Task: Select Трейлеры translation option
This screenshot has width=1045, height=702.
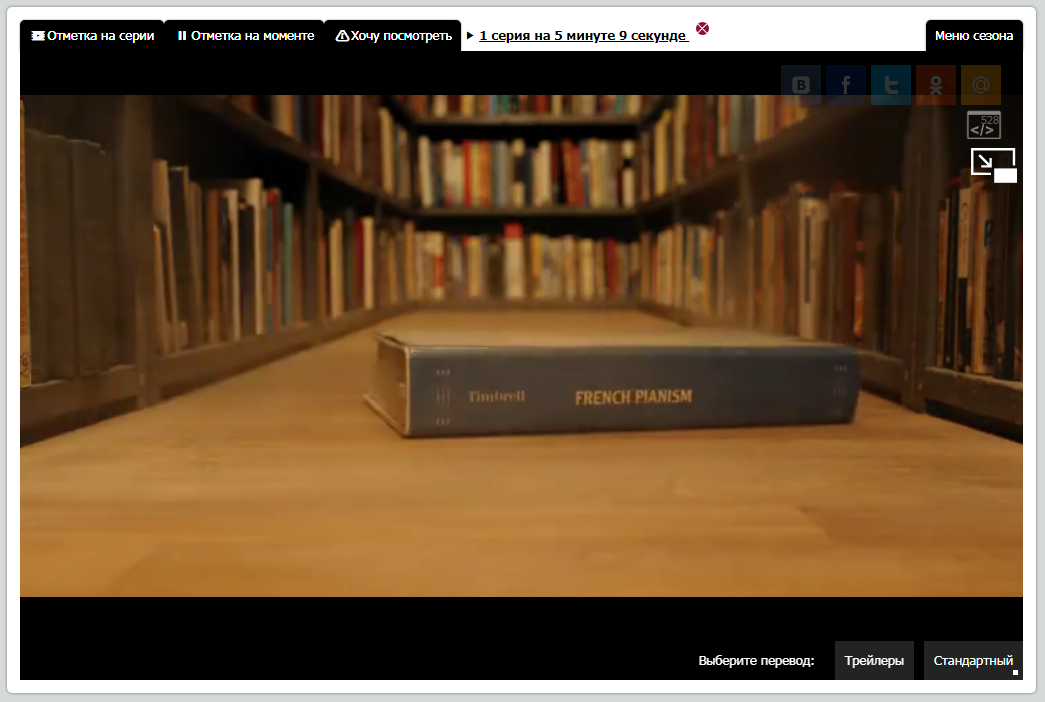Action: point(874,660)
